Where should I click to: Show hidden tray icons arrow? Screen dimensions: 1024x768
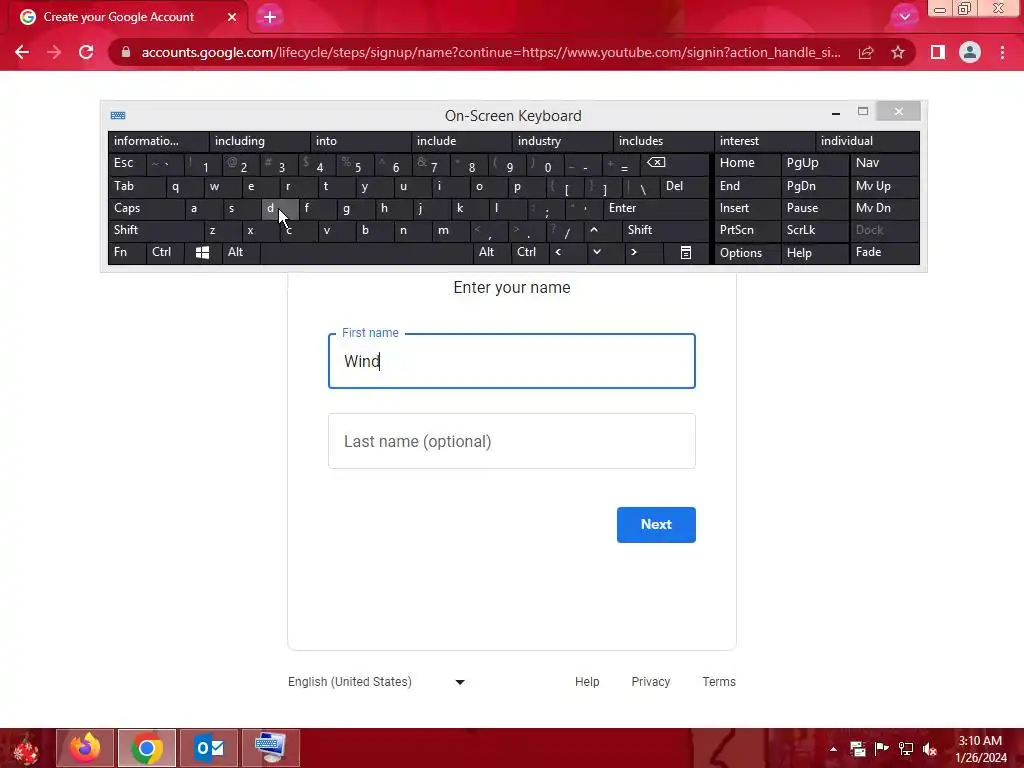(833, 749)
